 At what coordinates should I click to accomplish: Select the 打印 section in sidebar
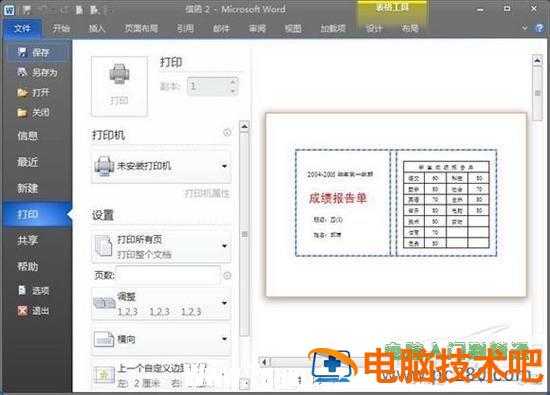click(x=37, y=214)
